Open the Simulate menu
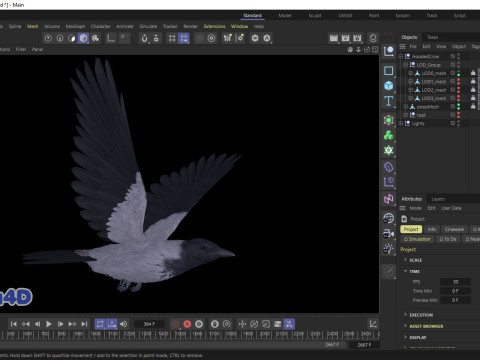Viewport: 480px width, 360px height. (x=148, y=26)
